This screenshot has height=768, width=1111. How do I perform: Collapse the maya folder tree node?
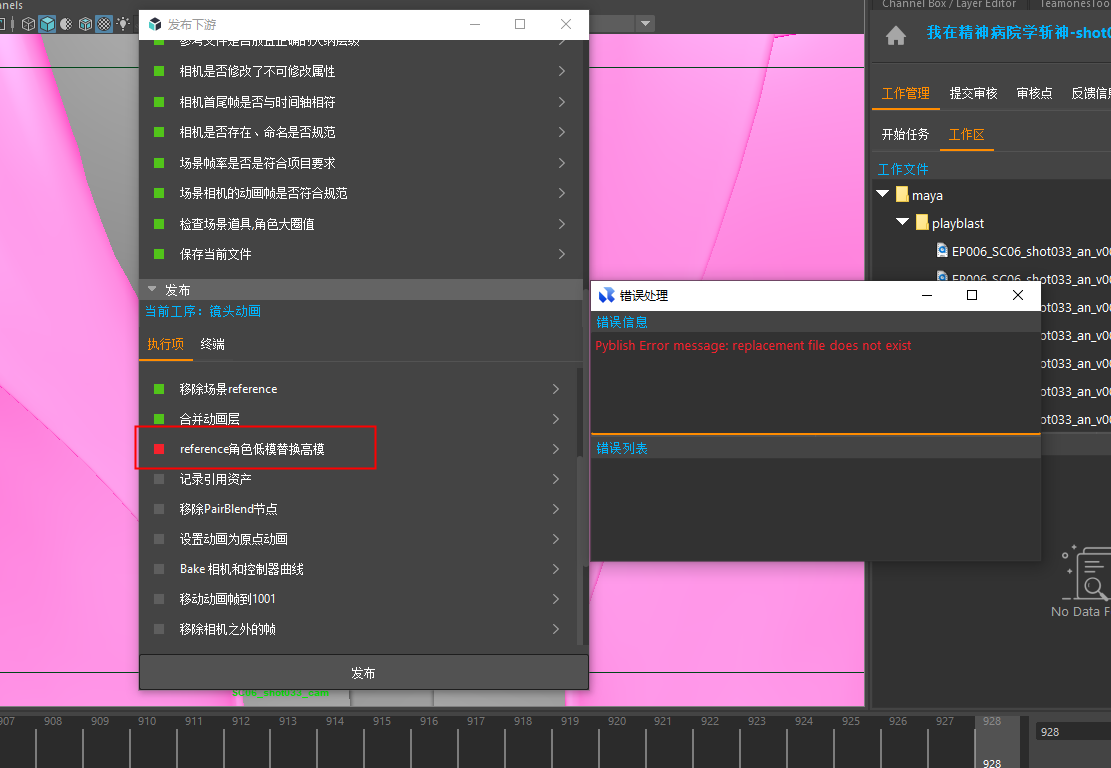[882, 195]
